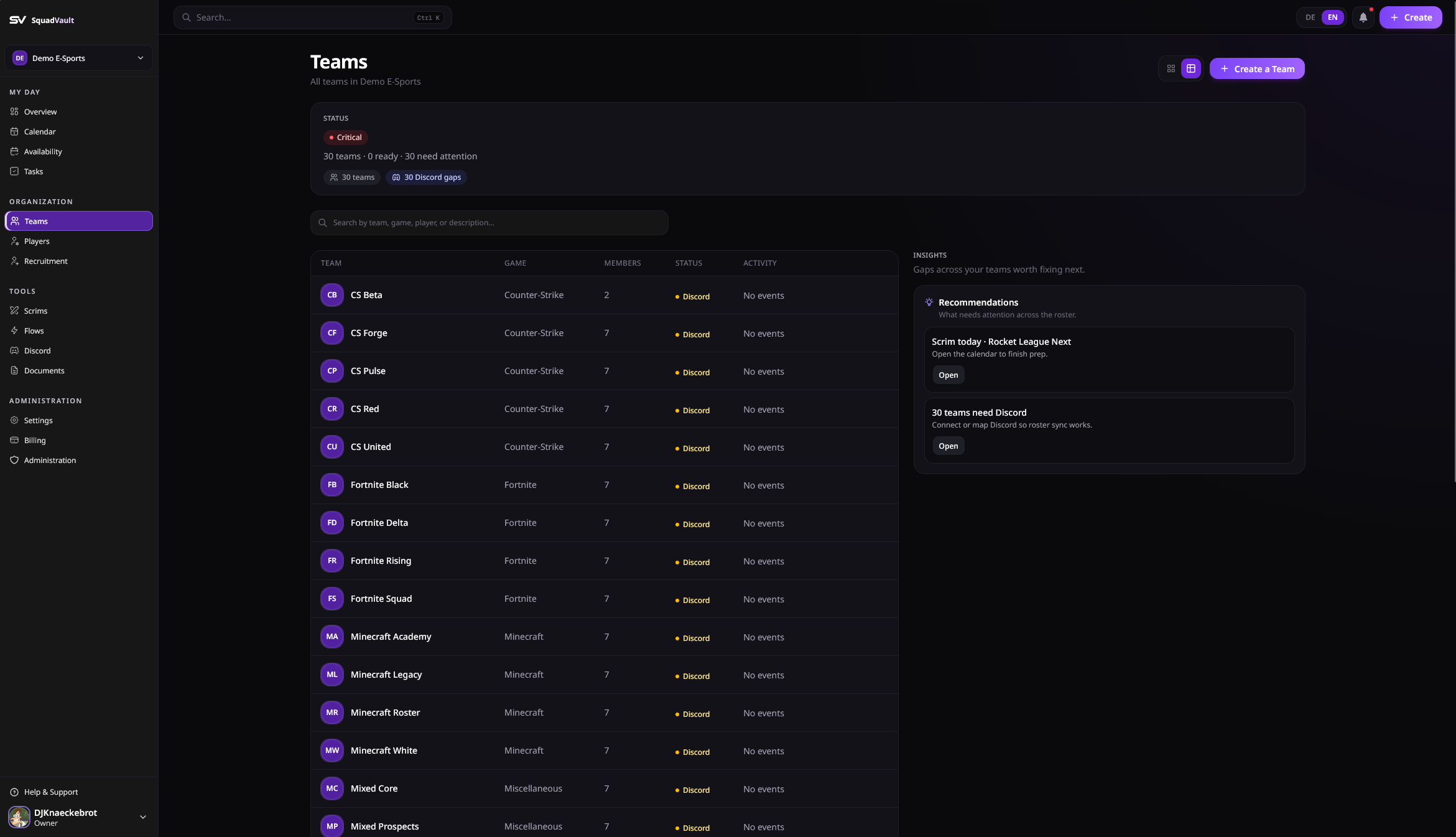Go to Availability page
The height and width of the screenshot is (837, 1456).
coord(78,151)
